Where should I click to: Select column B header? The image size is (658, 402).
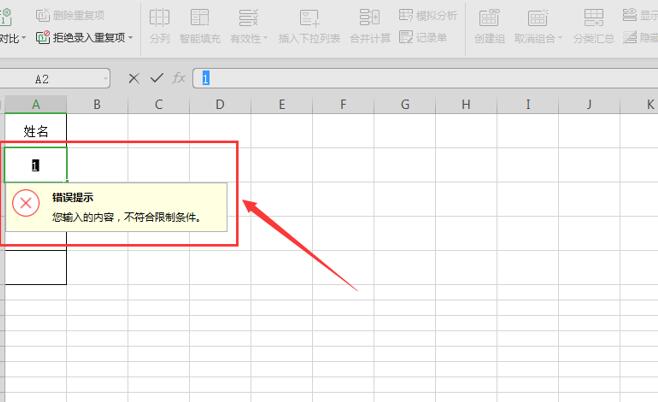click(97, 104)
